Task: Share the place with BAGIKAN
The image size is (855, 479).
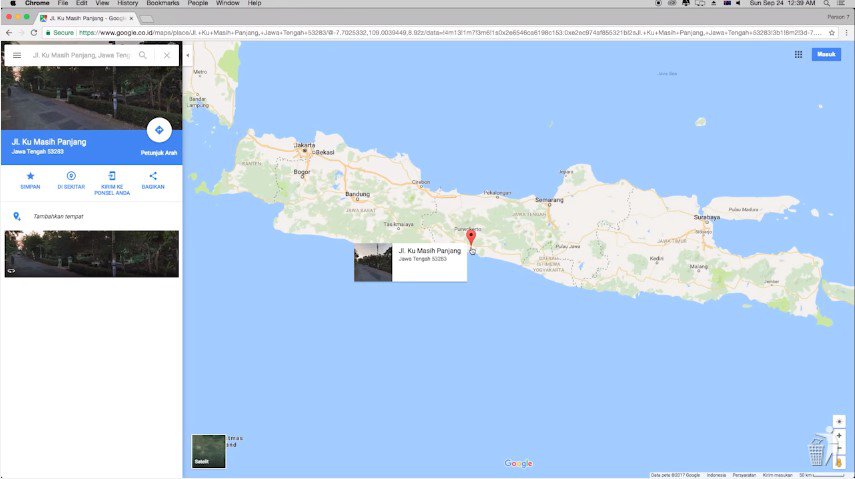Action: pyautogui.click(x=153, y=179)
